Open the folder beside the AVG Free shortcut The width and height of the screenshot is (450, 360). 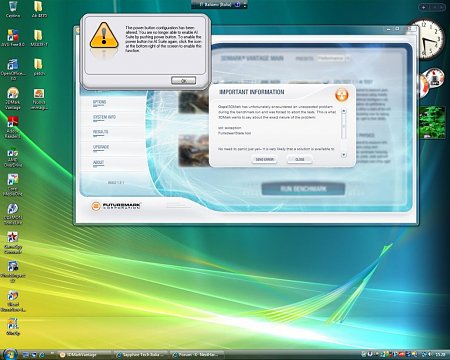click(39, 37)
